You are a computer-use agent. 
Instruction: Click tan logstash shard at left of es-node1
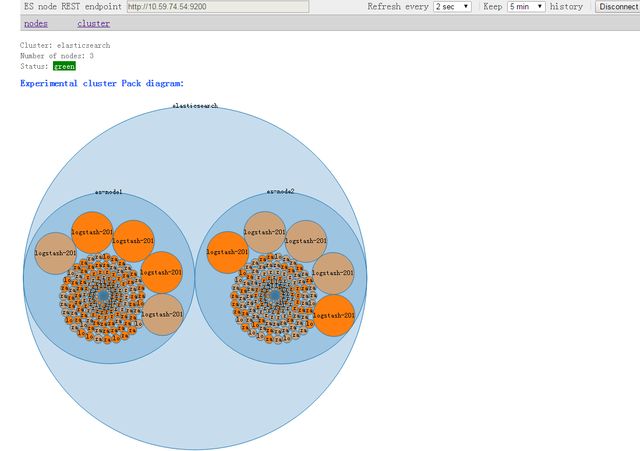pyautogui.click(x=56, y=253)
